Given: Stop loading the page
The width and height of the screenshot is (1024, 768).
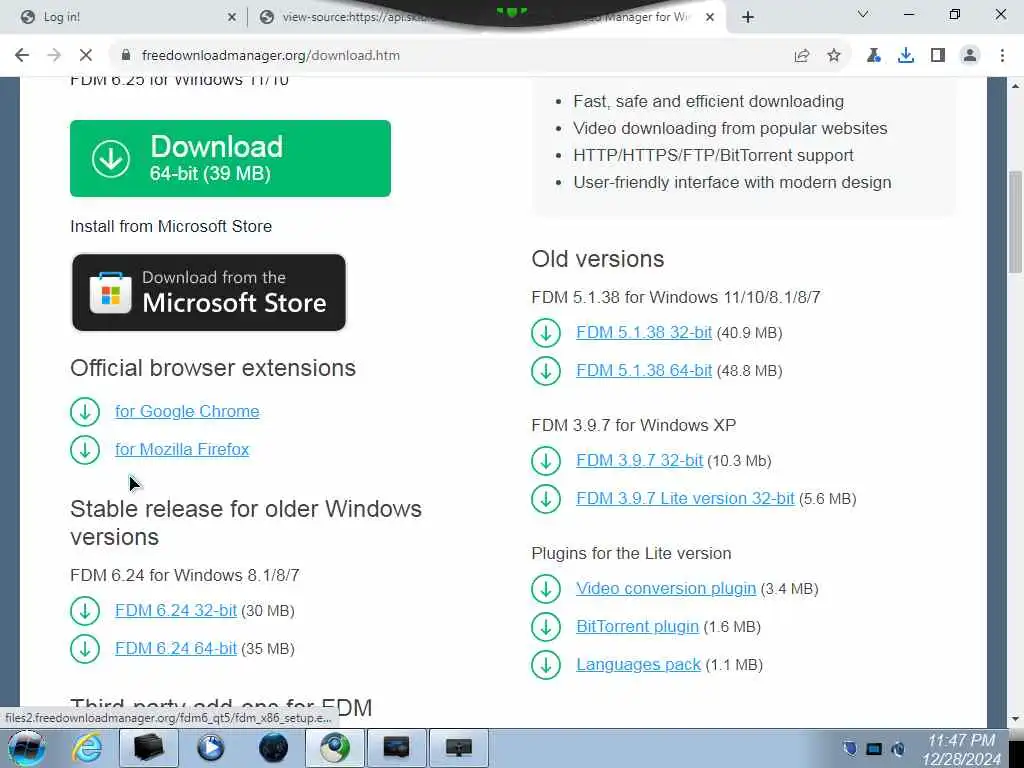Looking at the screenshot, I should (x=86, y=56).
